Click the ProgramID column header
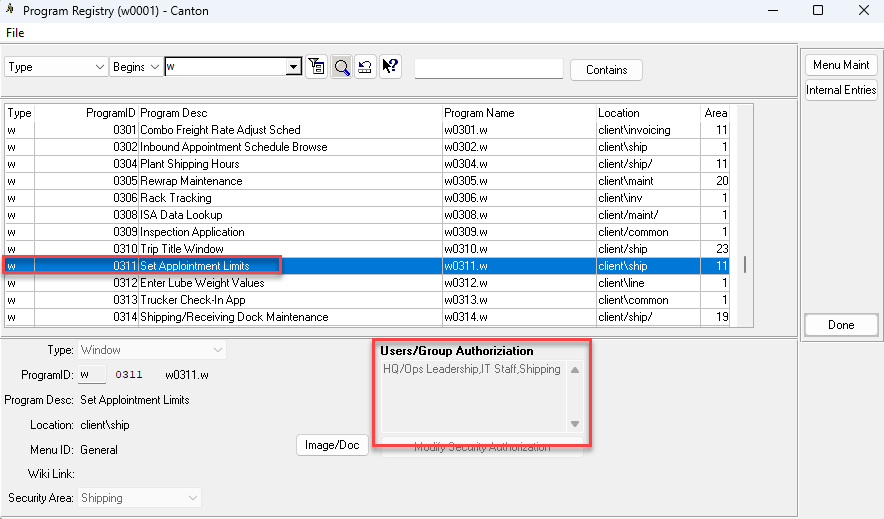Viewport: 884px width, 519px height. pyautogui.click(x=86, y=113)
